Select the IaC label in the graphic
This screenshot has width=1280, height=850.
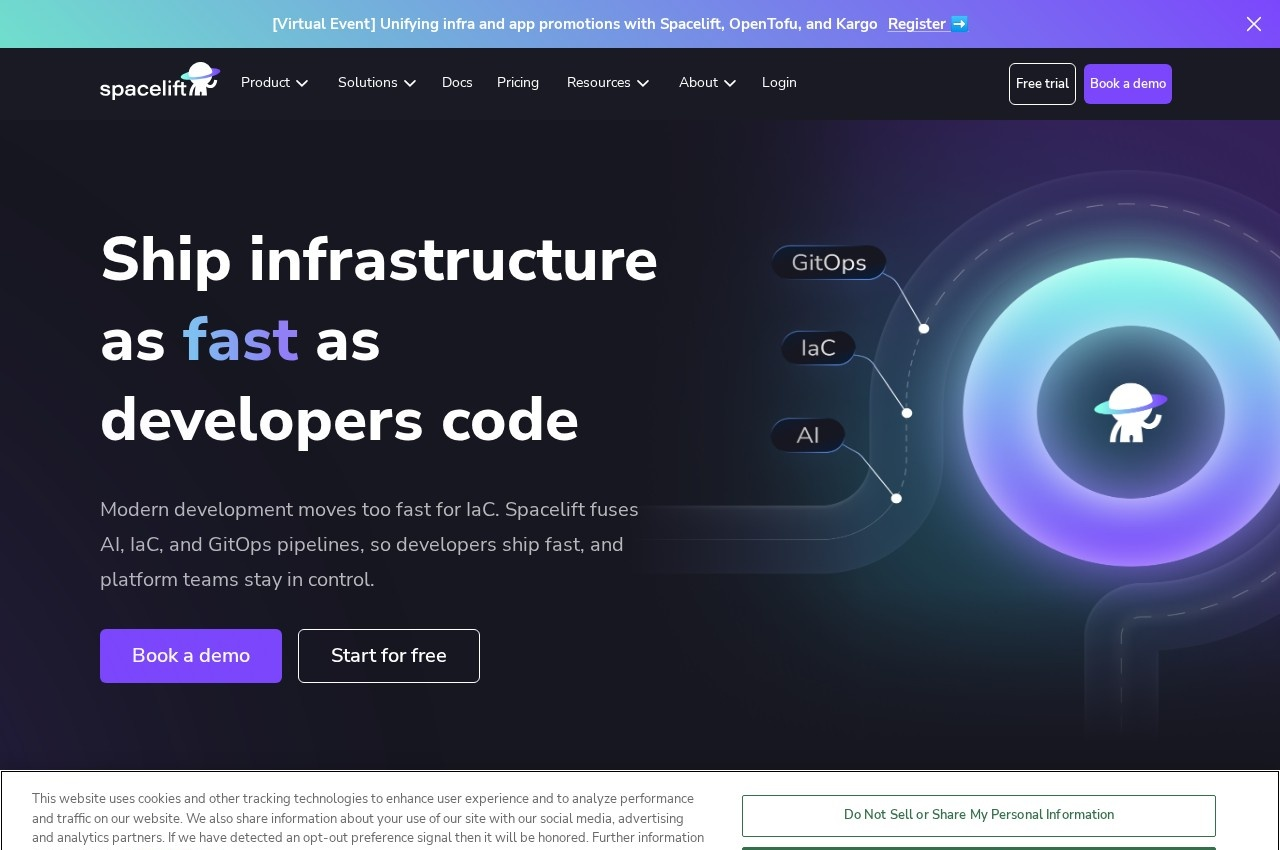tap(818, 348)
